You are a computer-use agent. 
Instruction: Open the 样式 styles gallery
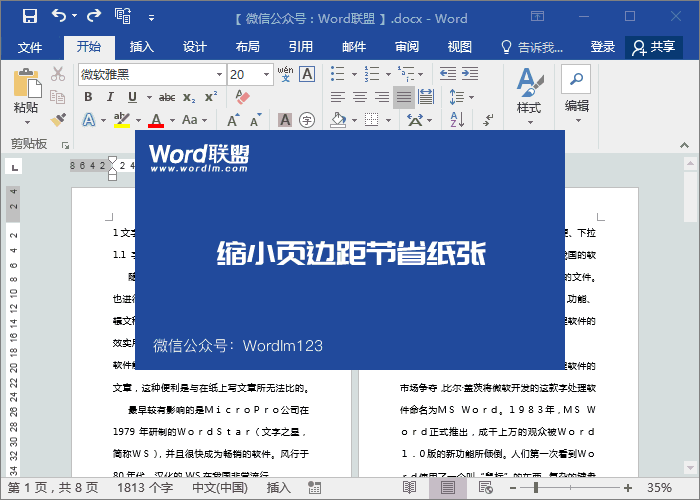tap(529, 96)
